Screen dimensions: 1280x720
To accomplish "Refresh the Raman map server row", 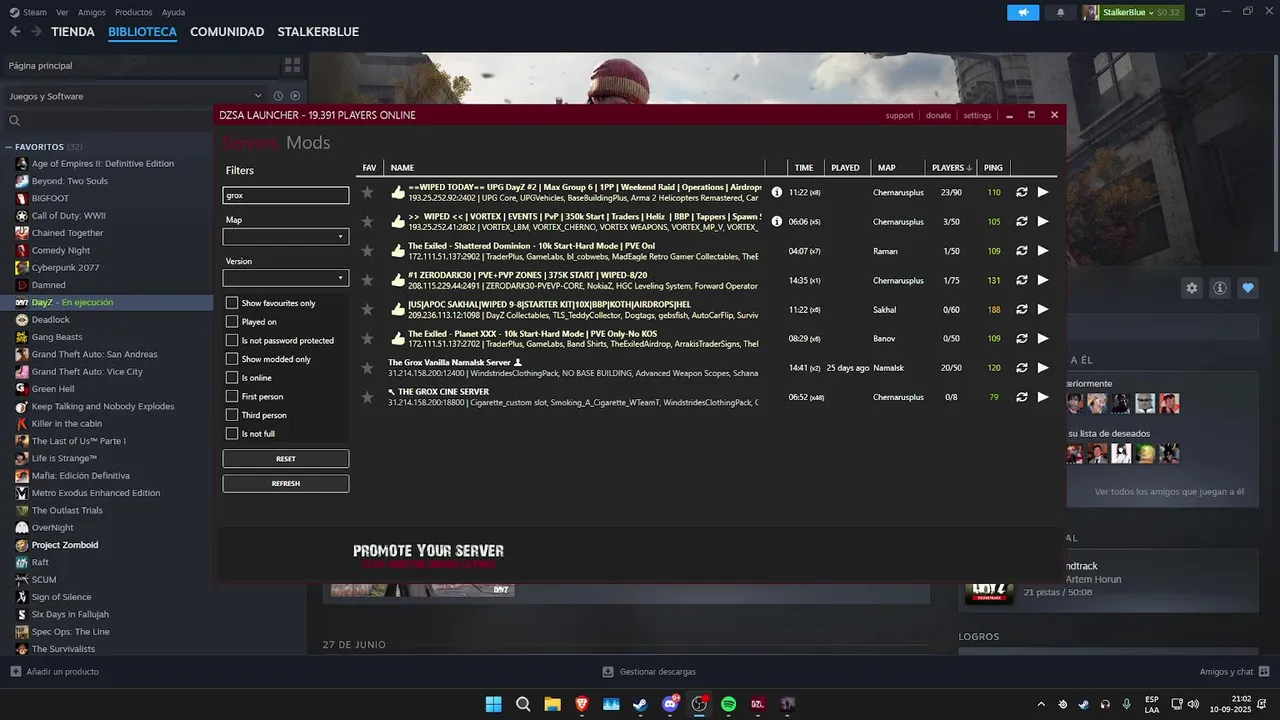I will (1022, 251).
